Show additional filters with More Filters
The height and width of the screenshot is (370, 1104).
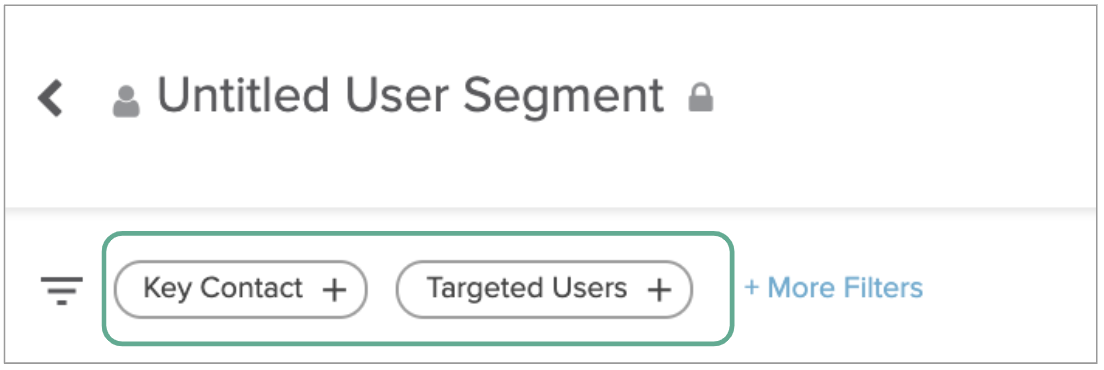(x=834, y=288)
